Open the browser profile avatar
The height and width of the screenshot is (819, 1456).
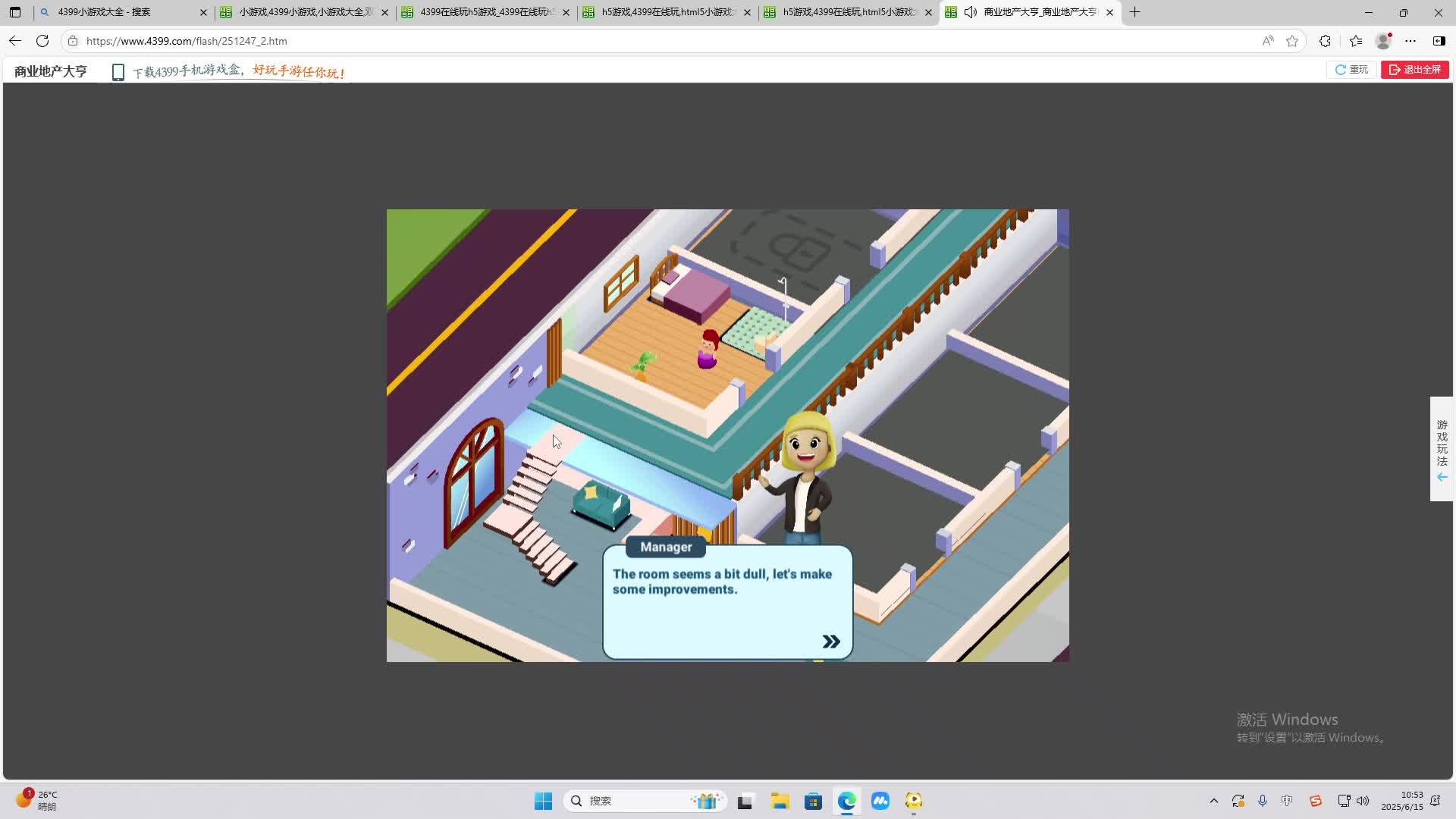[x=1383, y=41]
